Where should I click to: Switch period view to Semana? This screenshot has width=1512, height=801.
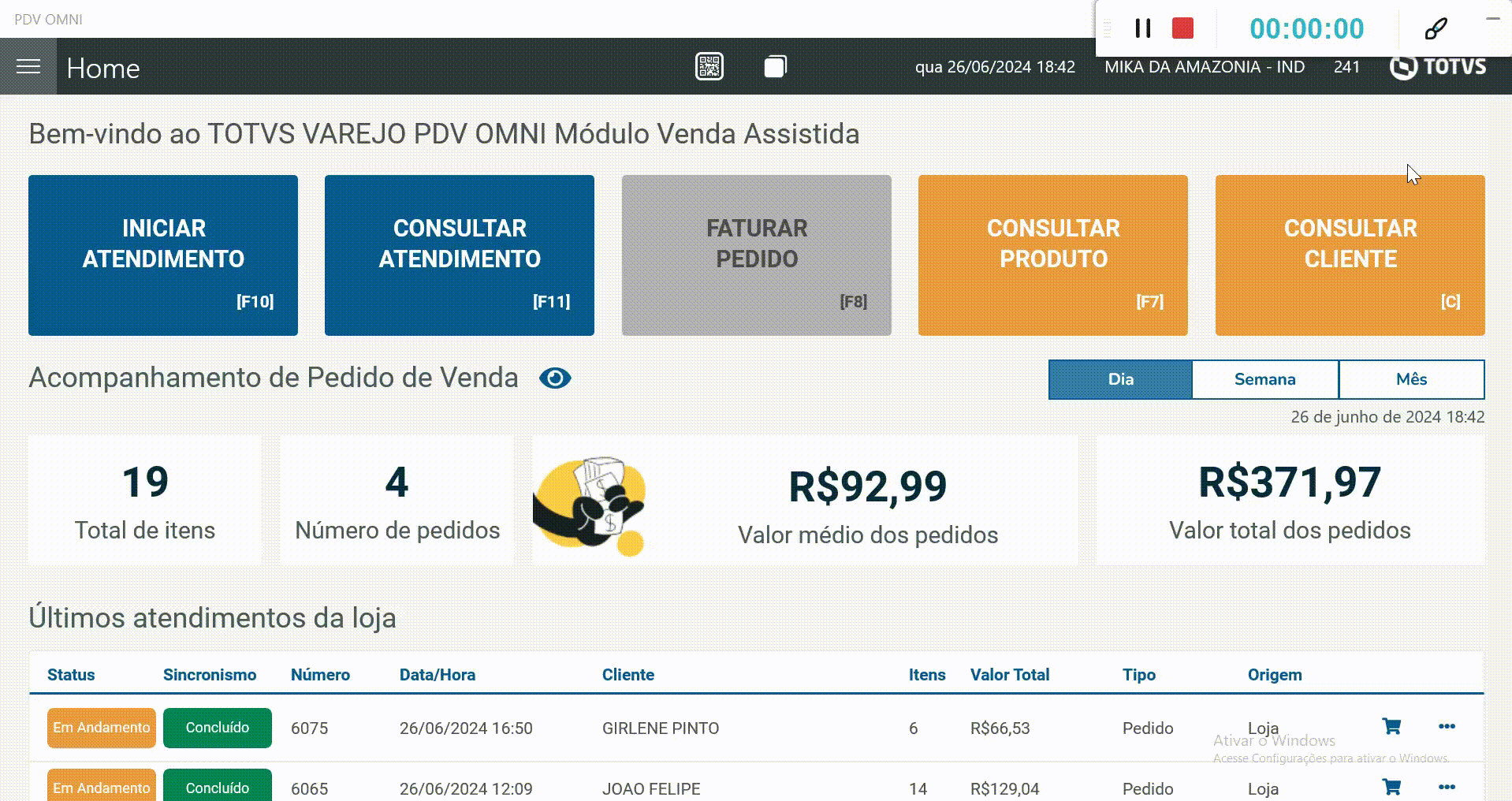[x=1264, y=379]
